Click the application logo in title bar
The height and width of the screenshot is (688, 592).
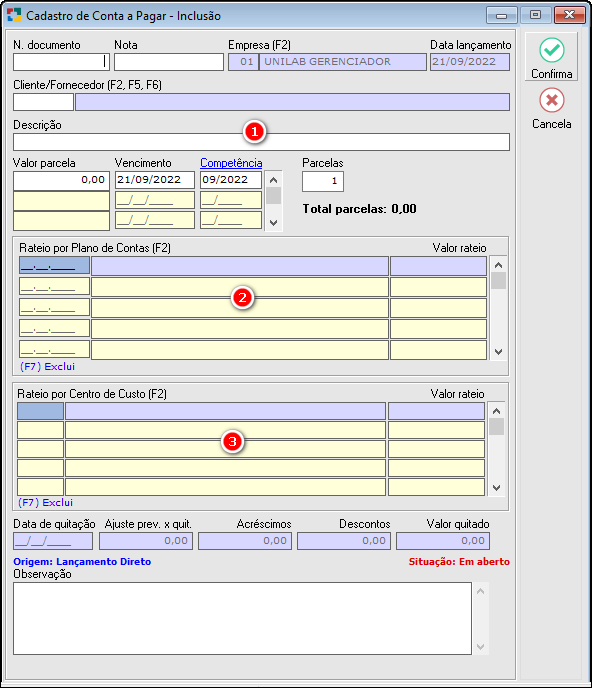coord(14,15)
